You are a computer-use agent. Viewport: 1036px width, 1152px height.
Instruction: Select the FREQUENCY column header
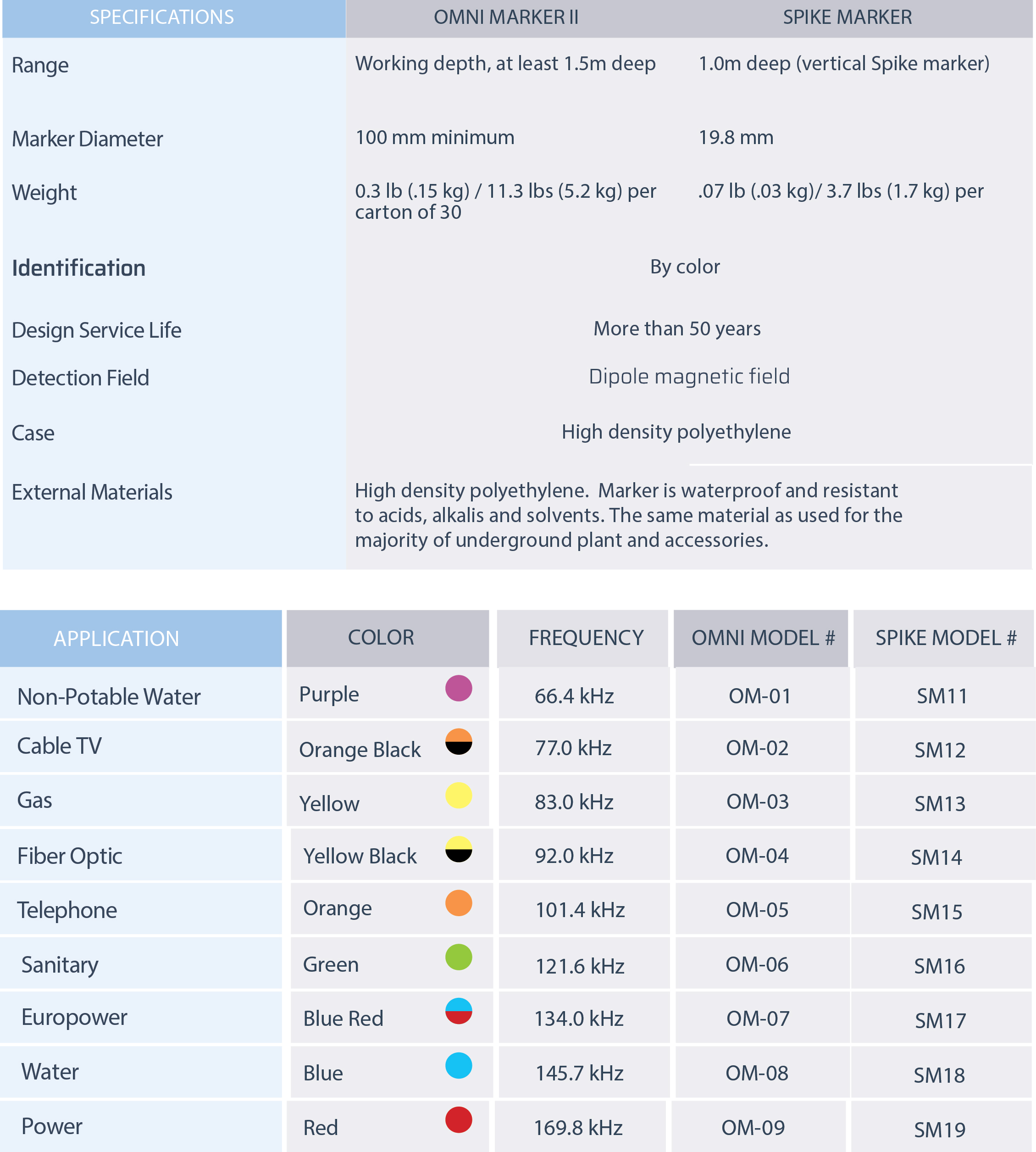pos(586,638)
